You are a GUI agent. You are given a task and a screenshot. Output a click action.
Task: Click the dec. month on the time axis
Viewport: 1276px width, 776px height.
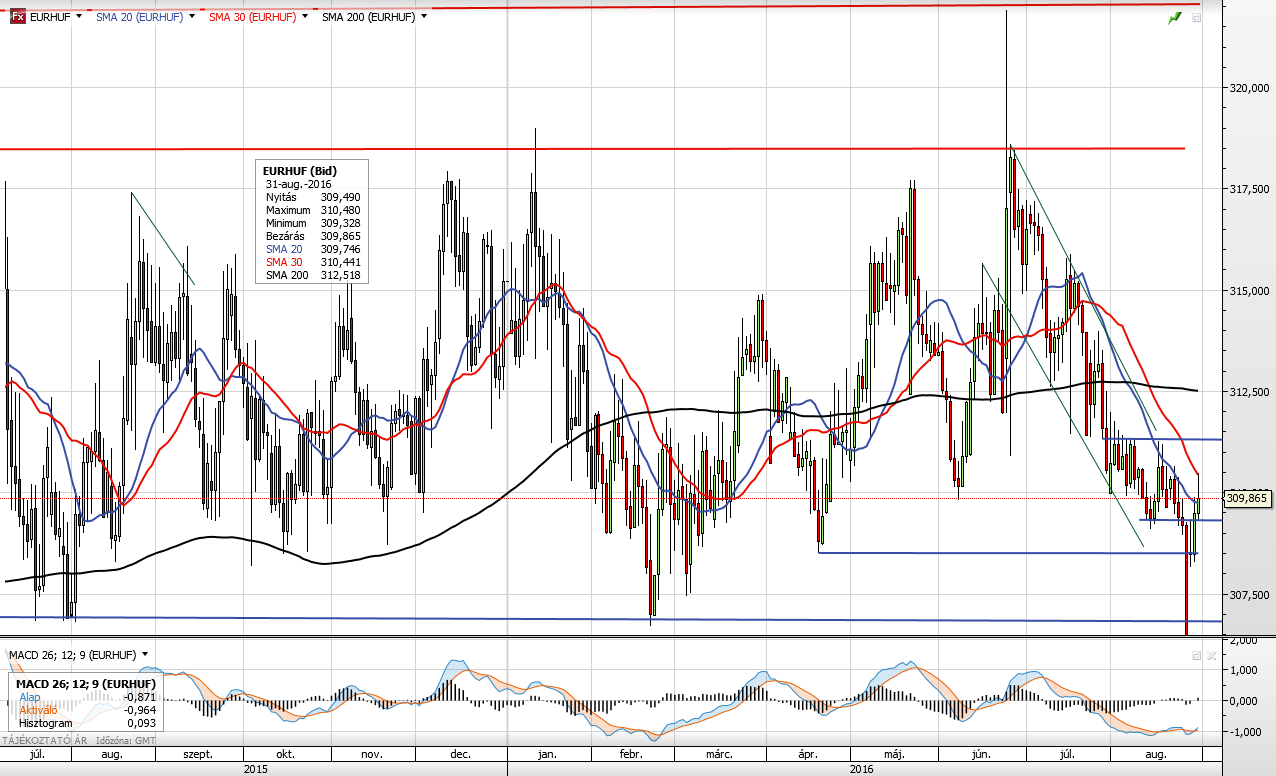[x=461, y=755]
